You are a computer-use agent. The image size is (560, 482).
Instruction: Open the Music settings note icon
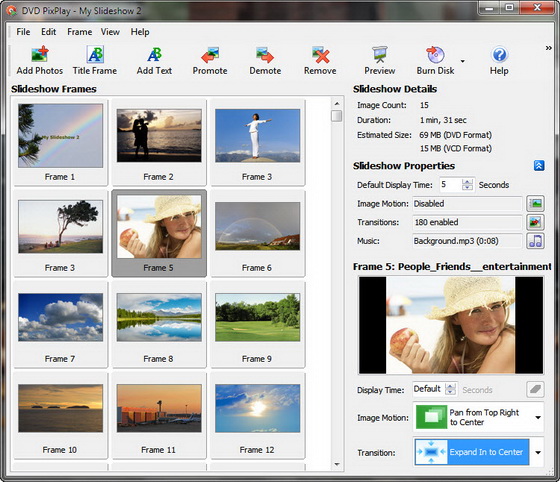tap(535, 241)
